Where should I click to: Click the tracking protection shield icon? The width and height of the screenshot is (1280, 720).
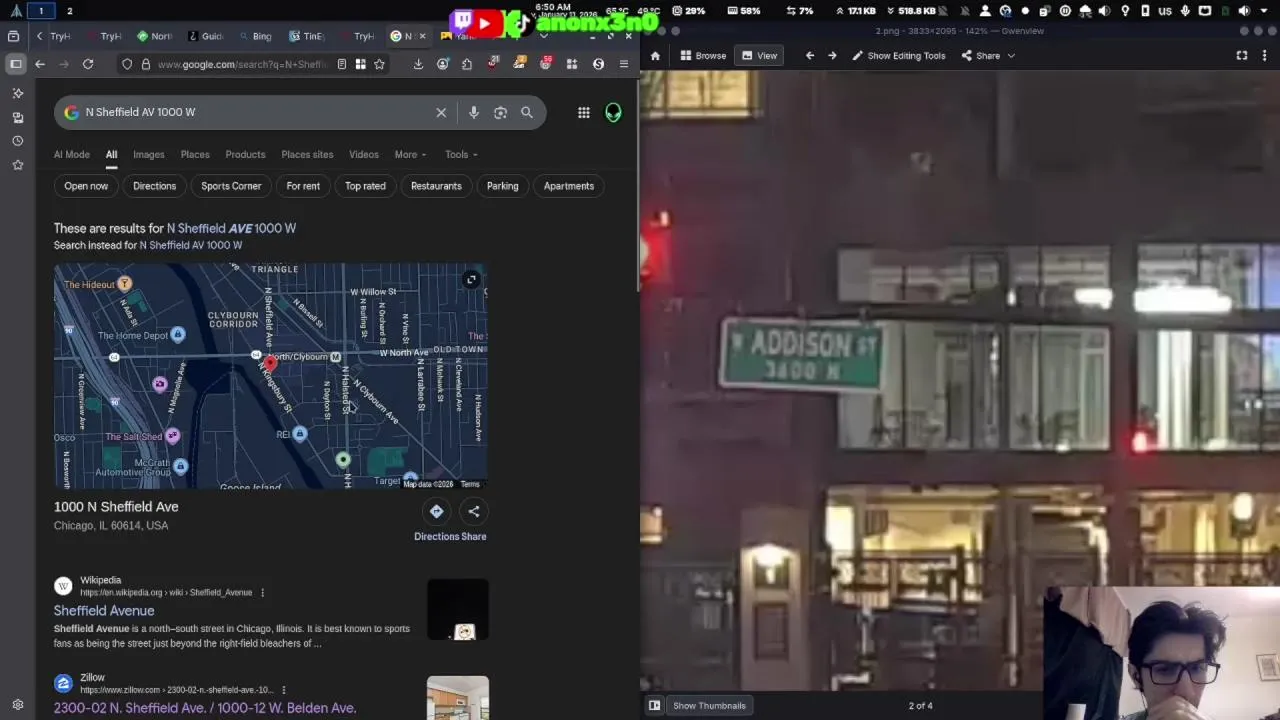(x=127, y=64)
